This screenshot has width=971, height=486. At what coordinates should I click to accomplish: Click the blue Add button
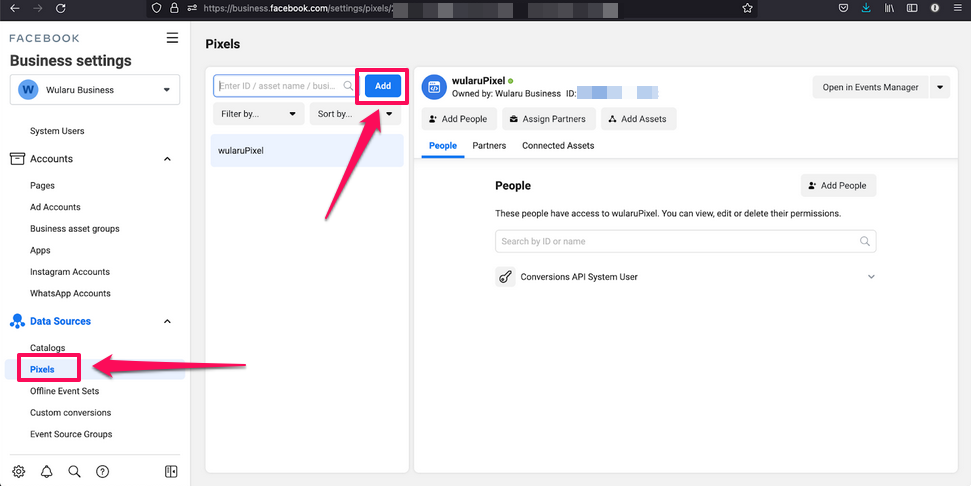pos(383,86)
